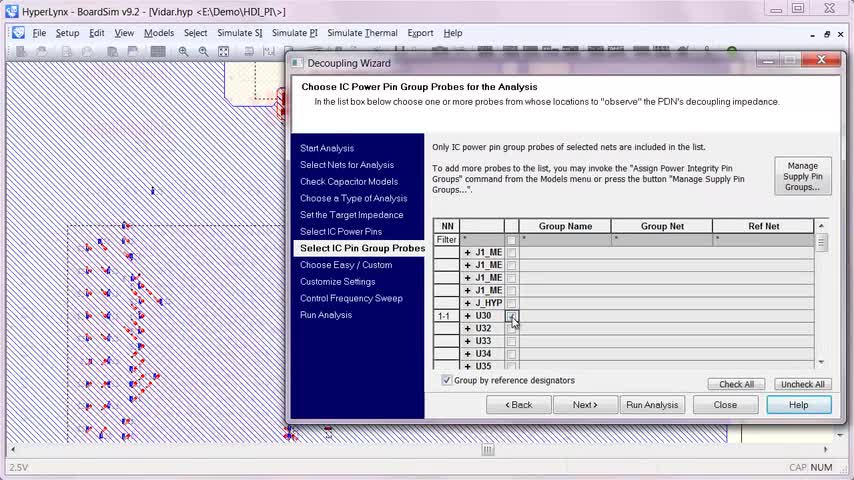Open the Select menu
Screen dimensions: 854x480
(x=196, y=33)
